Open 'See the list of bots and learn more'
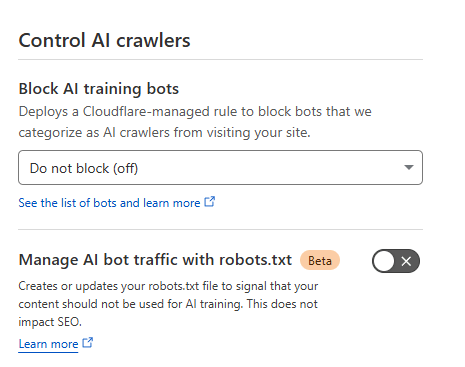 109,203
